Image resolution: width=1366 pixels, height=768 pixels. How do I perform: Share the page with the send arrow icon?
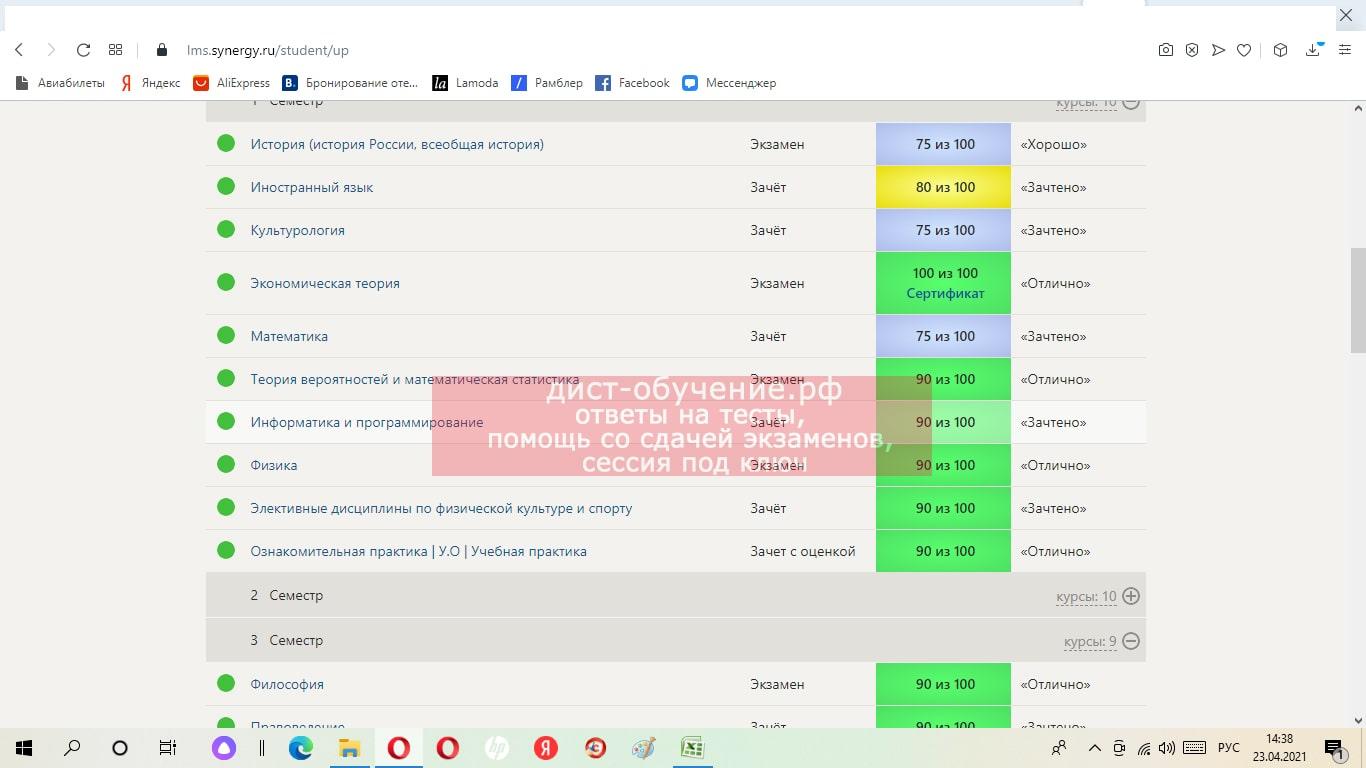[1217, 50]
